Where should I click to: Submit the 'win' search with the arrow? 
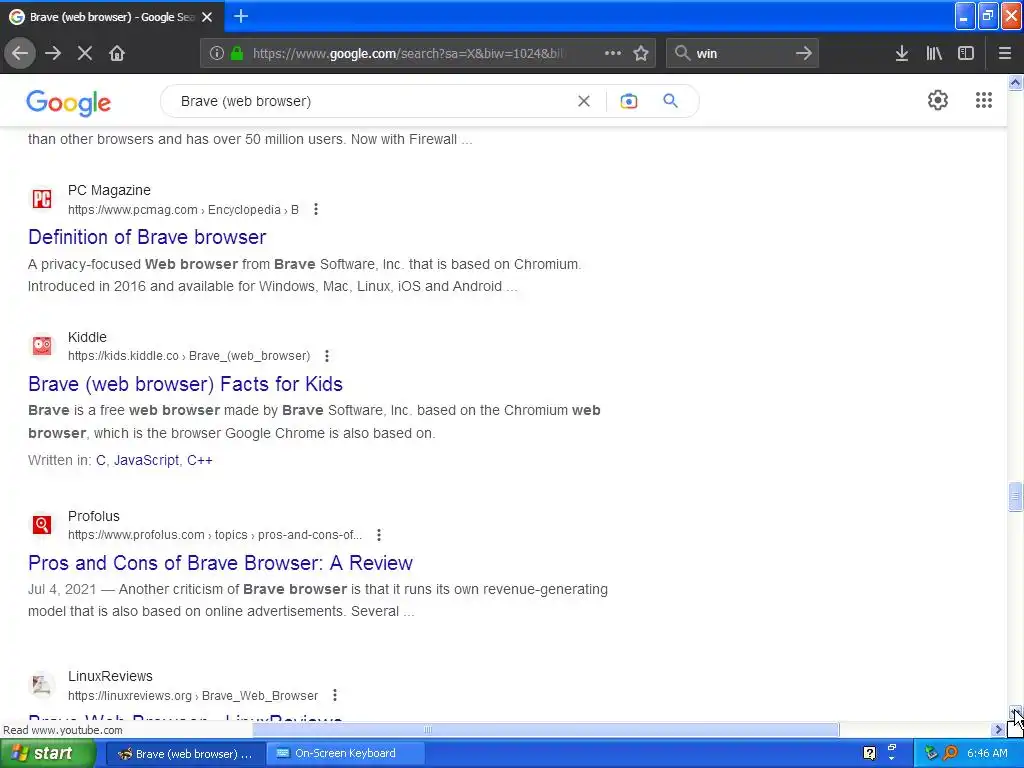(x=804, y=53)
